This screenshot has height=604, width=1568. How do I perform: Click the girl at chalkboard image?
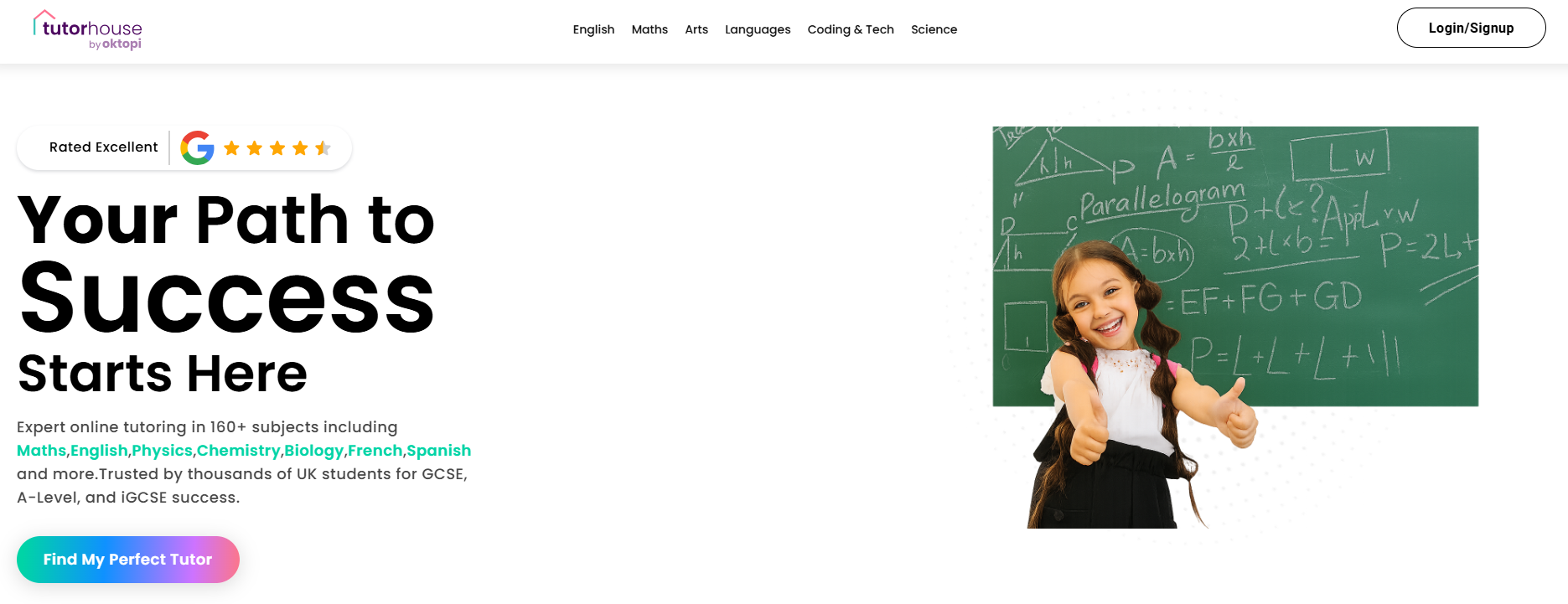click(x=1235, y=327)
